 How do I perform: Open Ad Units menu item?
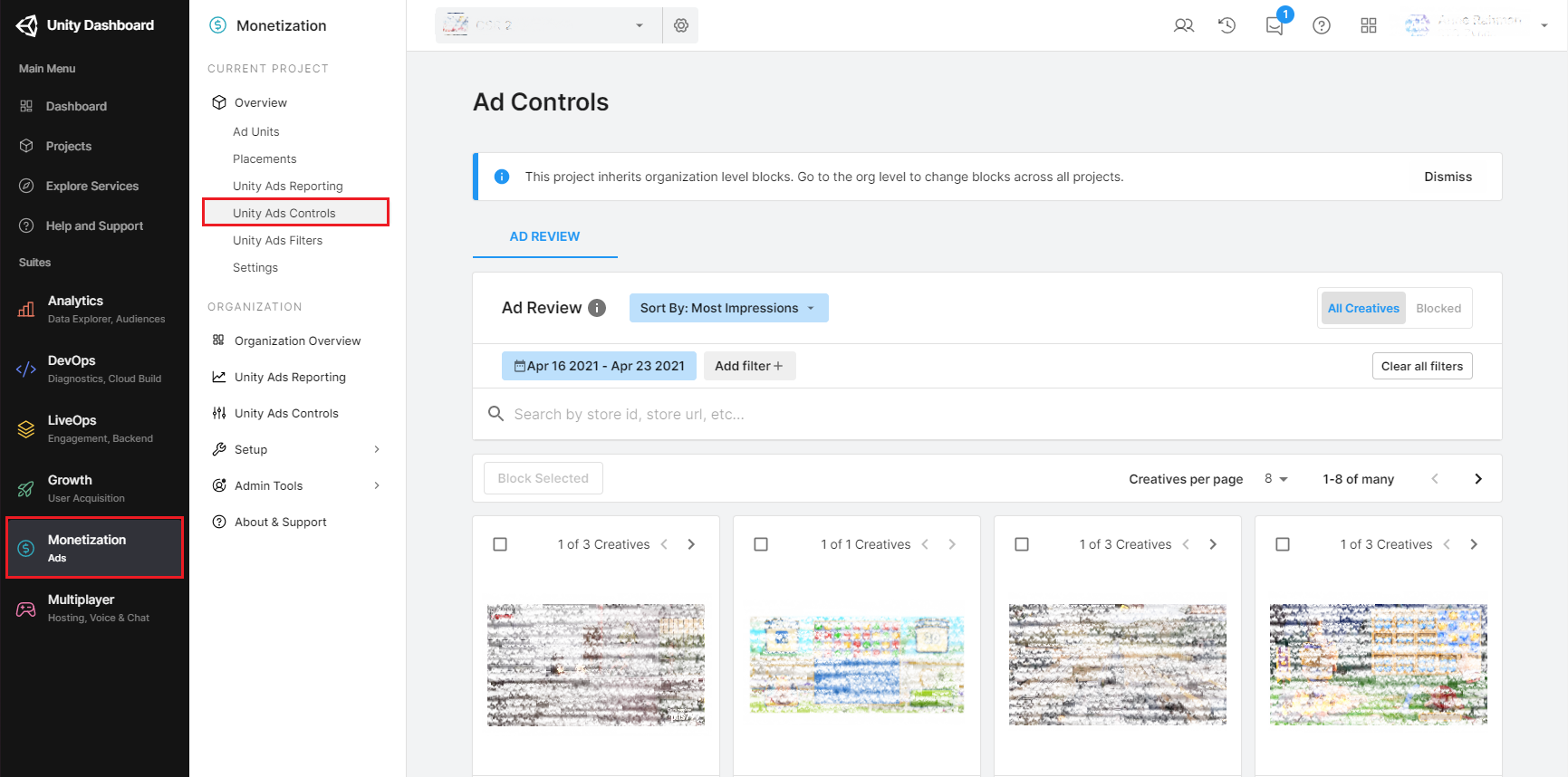coord(256,131)
